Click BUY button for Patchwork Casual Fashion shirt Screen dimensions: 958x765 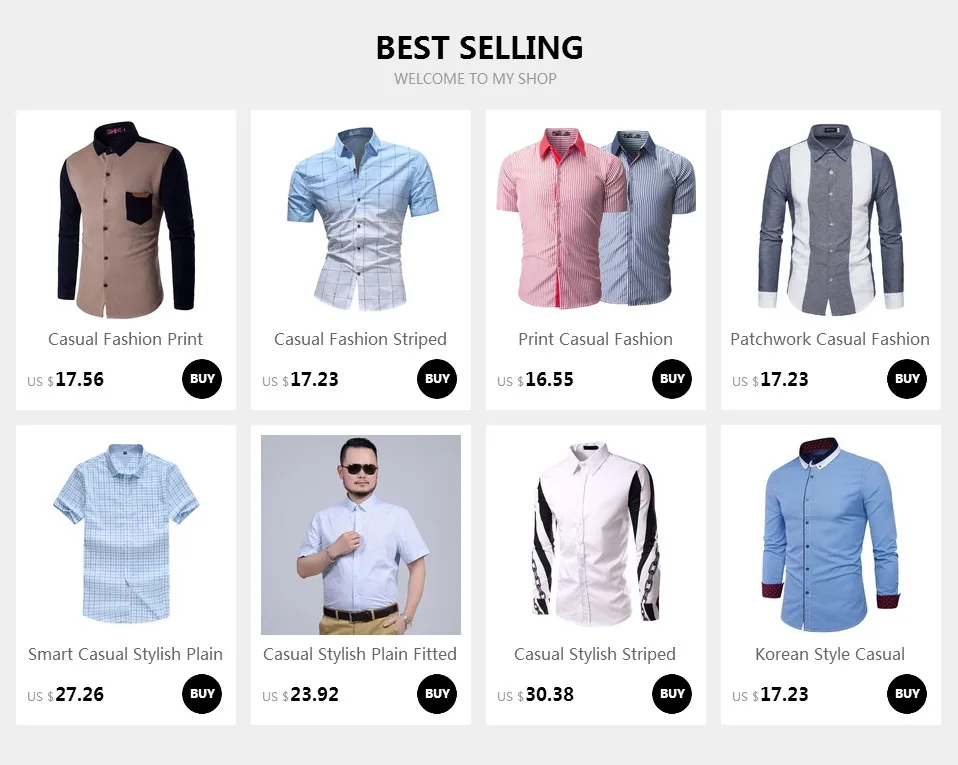907,379
